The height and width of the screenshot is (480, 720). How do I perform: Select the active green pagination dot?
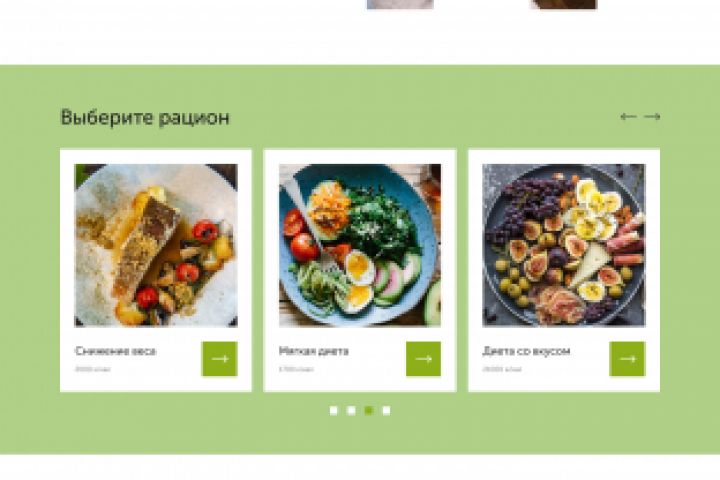point(369,410)
